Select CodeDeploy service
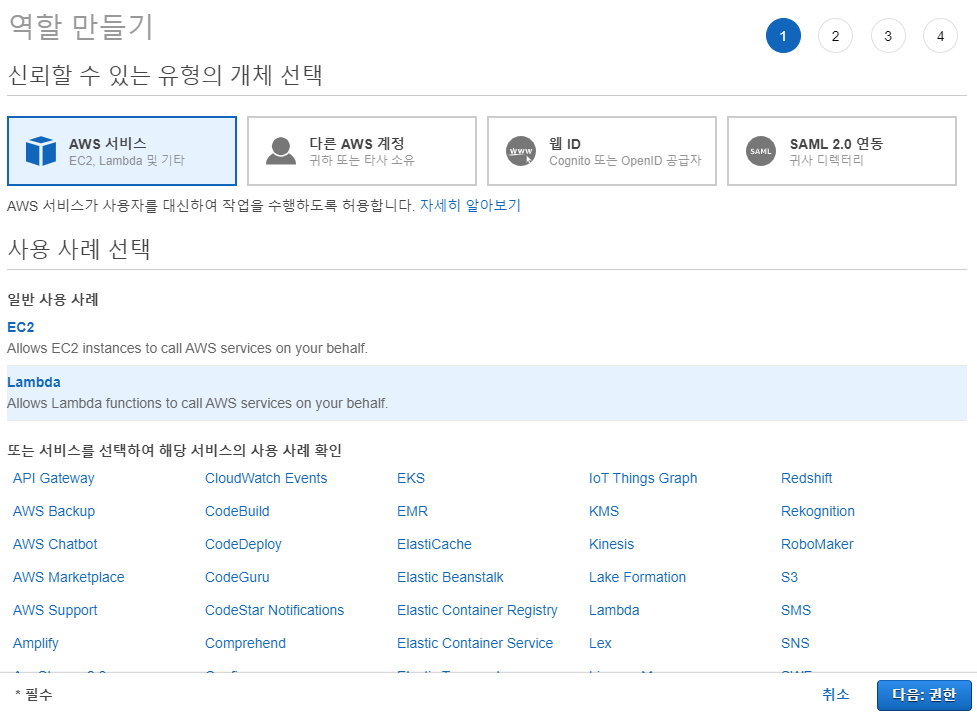 [x=244, y=544]
